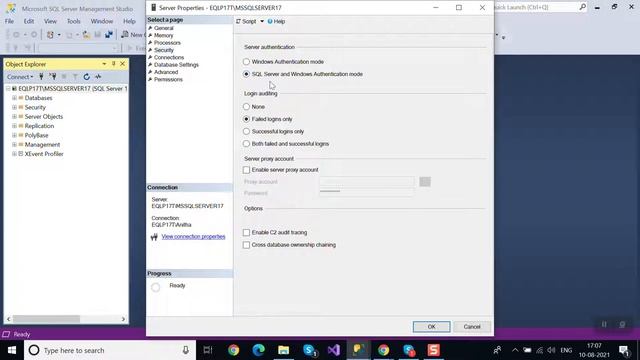Click Filter icon in Object Explorer toolbar
The width and height of the screenshot is (640, 360).
click(x=75, y=76)
